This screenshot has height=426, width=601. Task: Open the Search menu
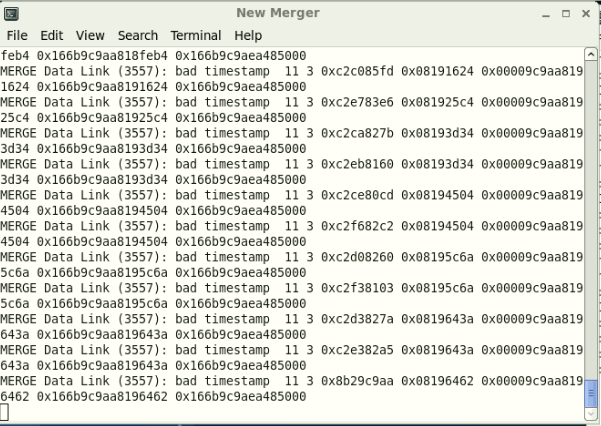[x=138, y=35]
